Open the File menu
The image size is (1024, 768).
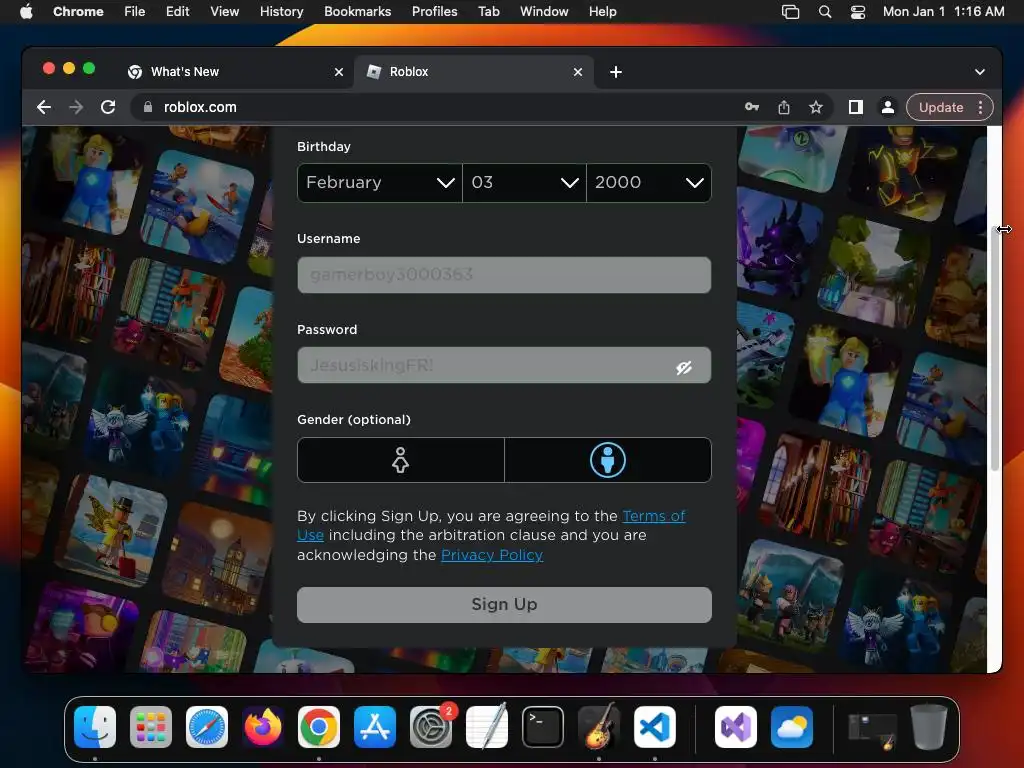click(x=135, y=12)
